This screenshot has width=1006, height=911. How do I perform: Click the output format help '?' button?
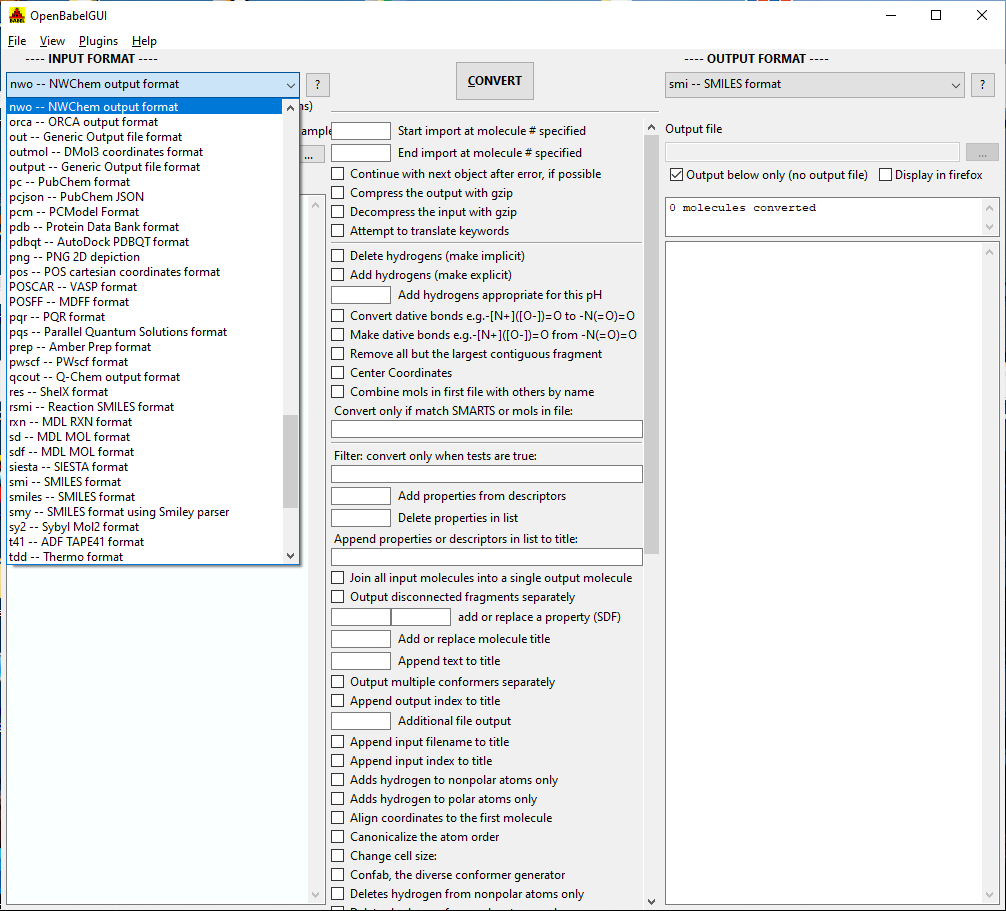coord(982,85)
